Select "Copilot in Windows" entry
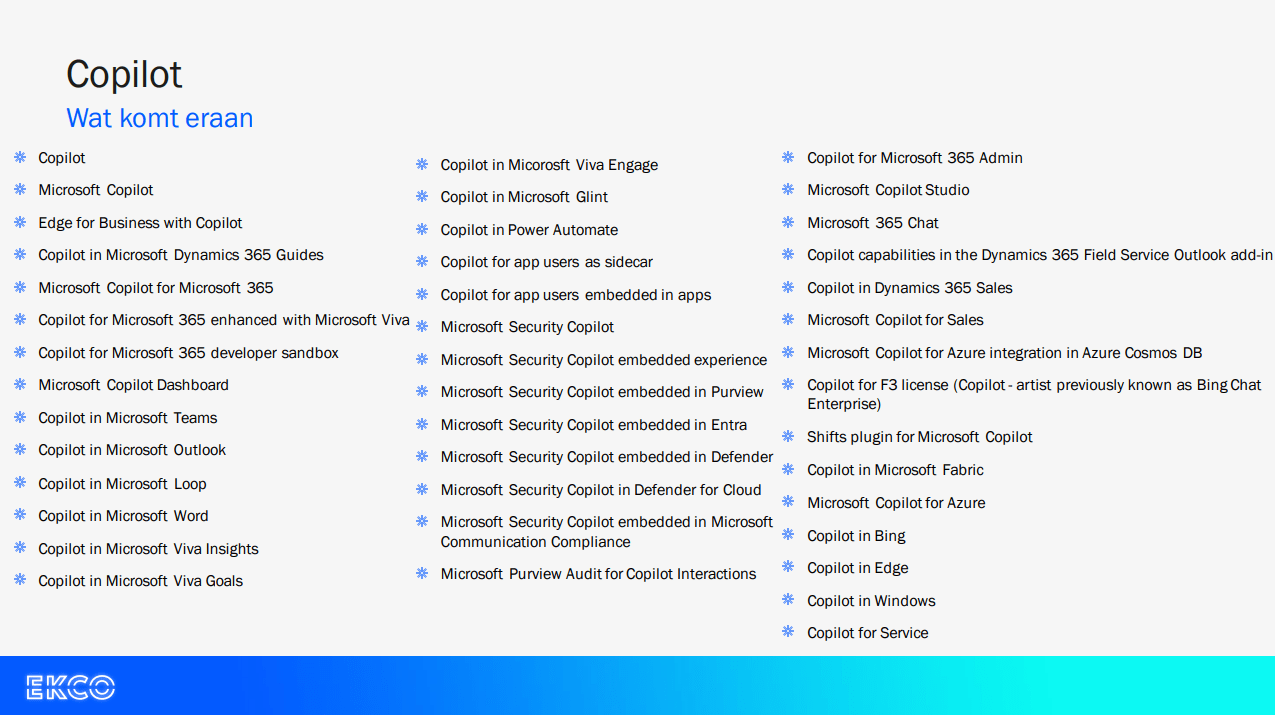 (871, 600)
